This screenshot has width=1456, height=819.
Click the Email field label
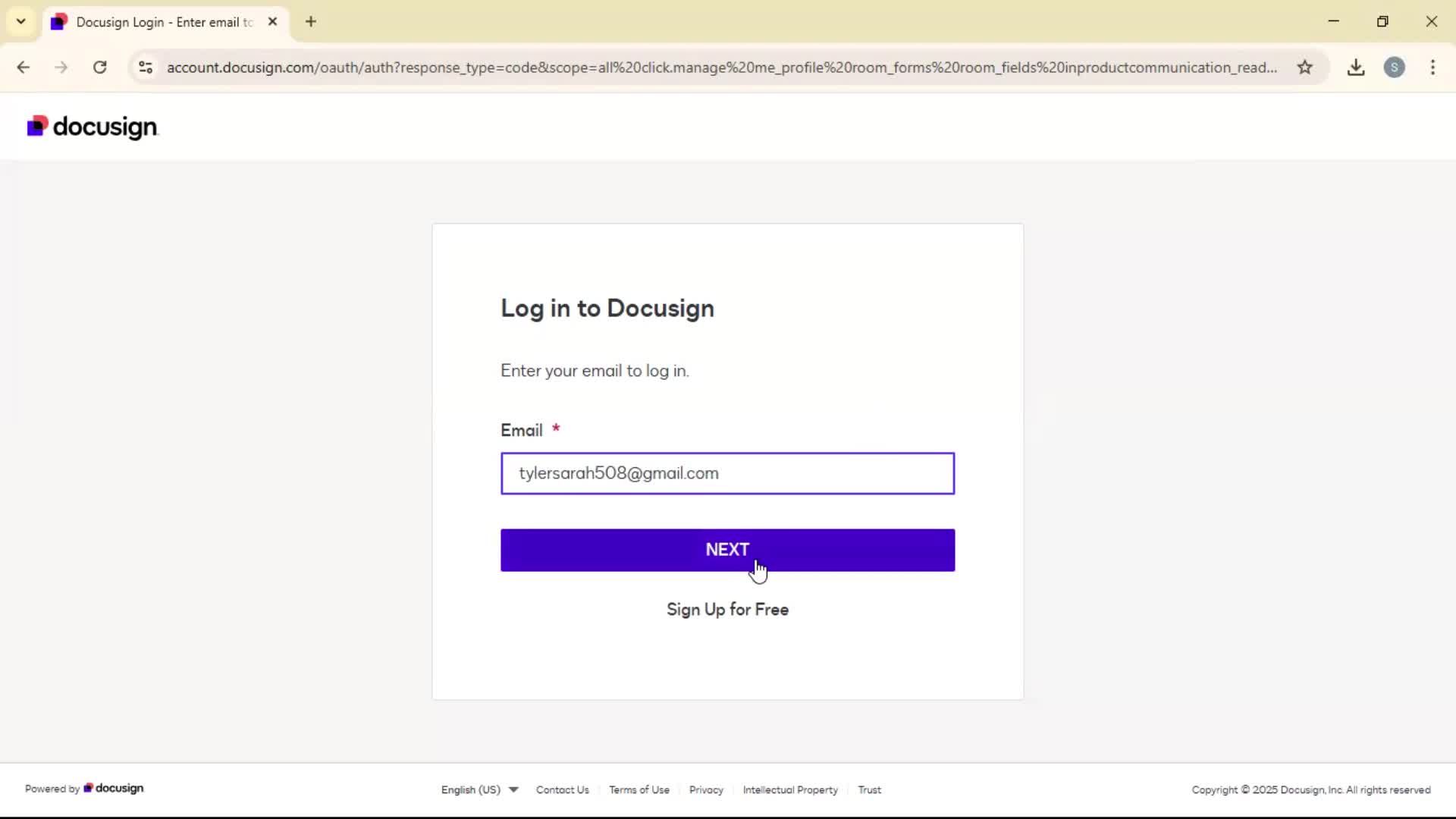[522, 430]
